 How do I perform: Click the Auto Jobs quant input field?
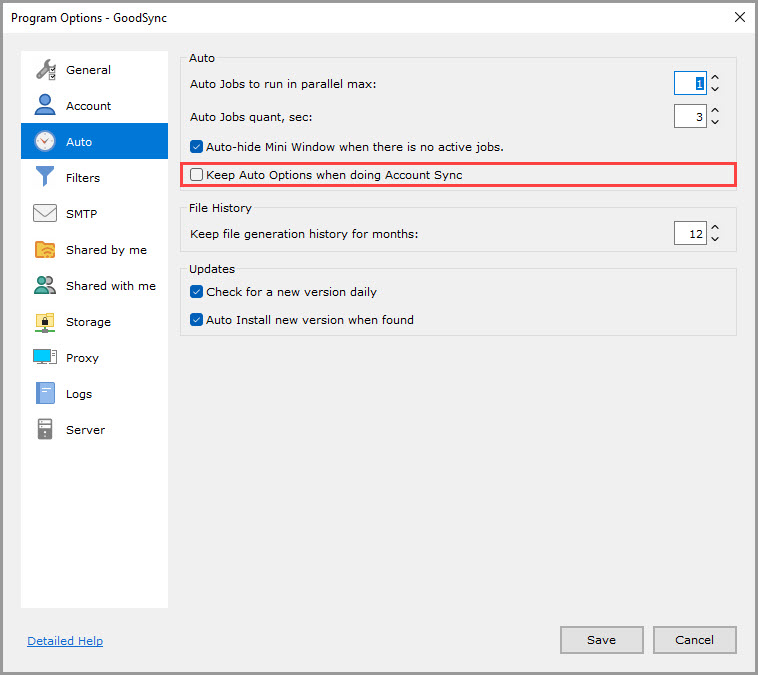[x=690, y=116]
